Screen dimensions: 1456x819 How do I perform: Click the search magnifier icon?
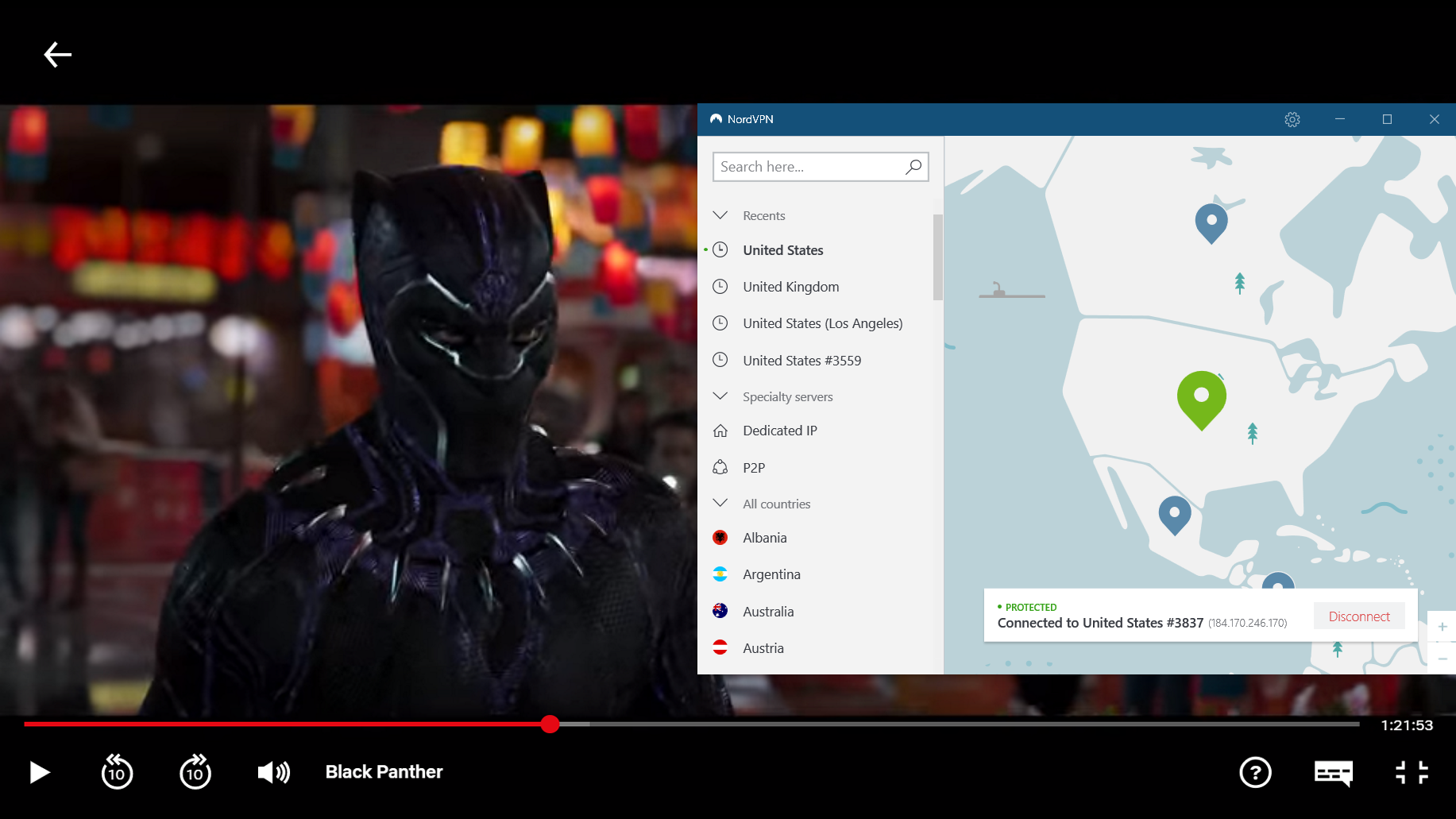(913, 167)
